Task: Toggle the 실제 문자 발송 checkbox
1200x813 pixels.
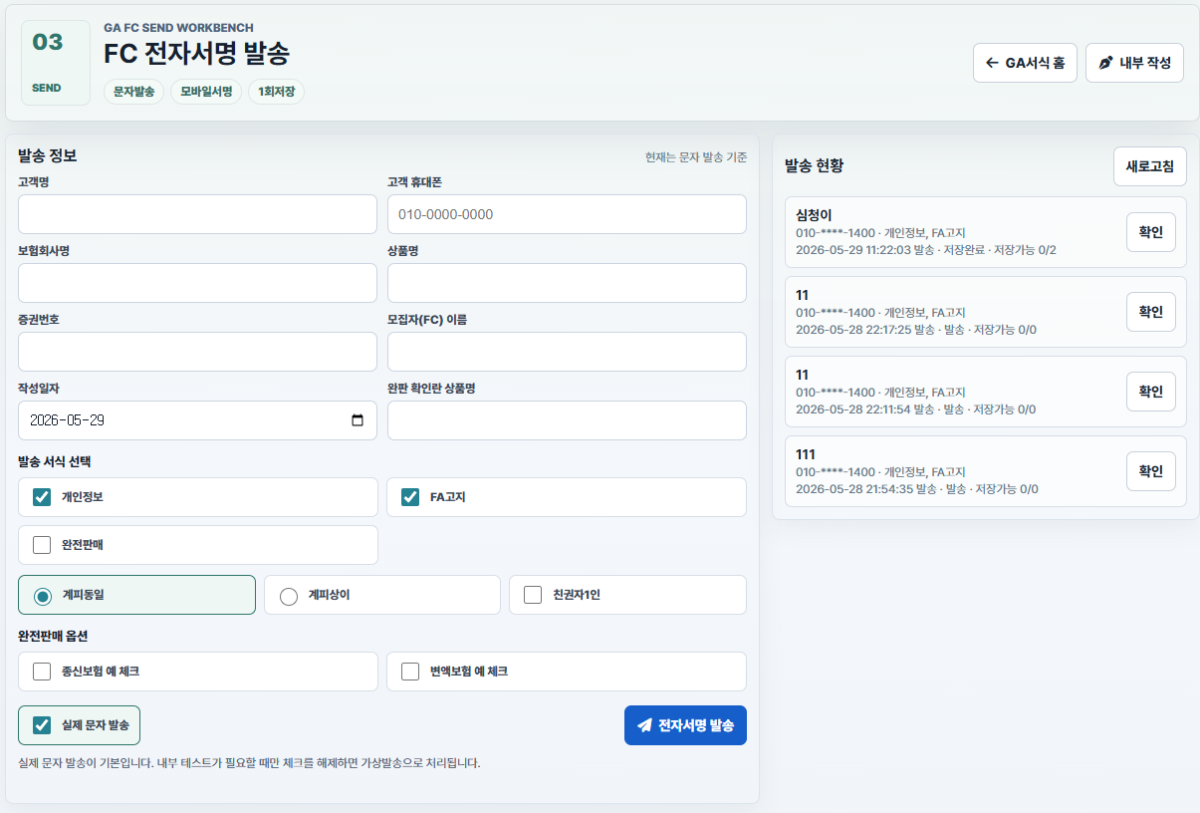Action: (x=42, y=725)
